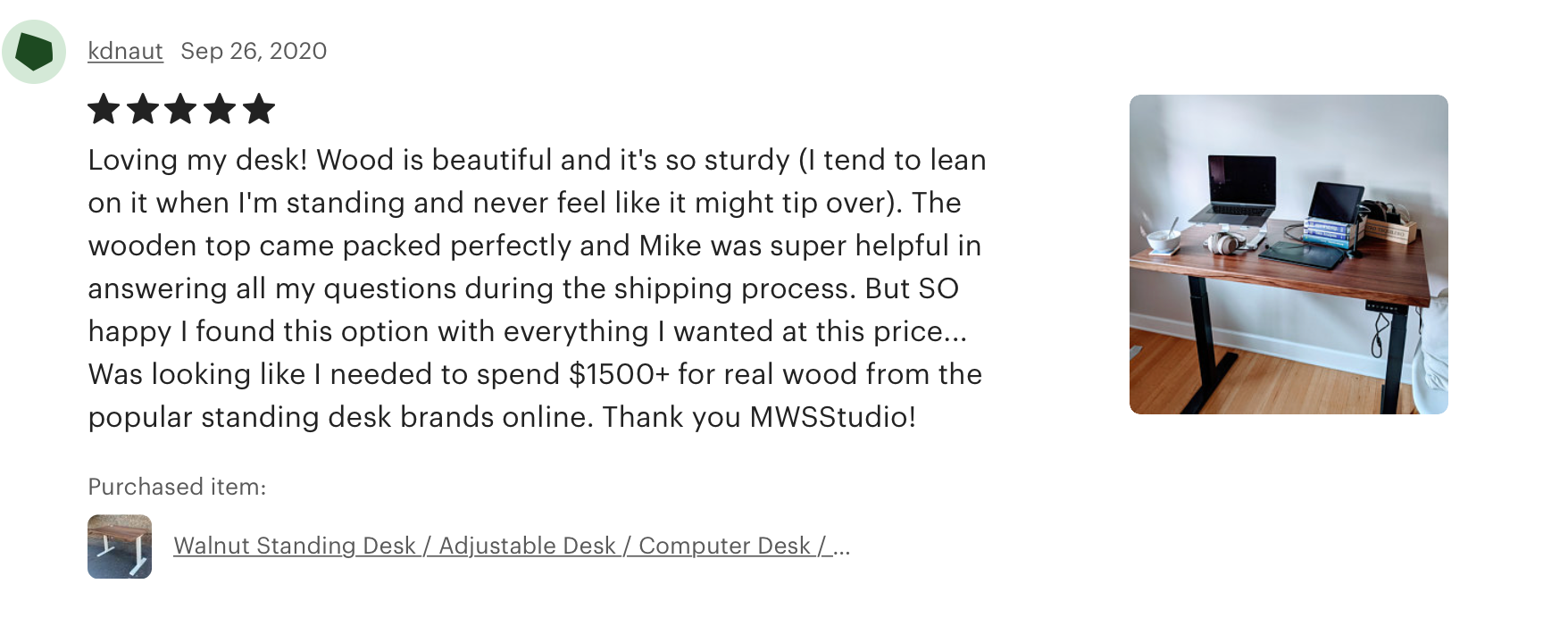Select the fifth rating star
The height and width of the screenshot is (634, 1568).
click(x=258, y=109)
